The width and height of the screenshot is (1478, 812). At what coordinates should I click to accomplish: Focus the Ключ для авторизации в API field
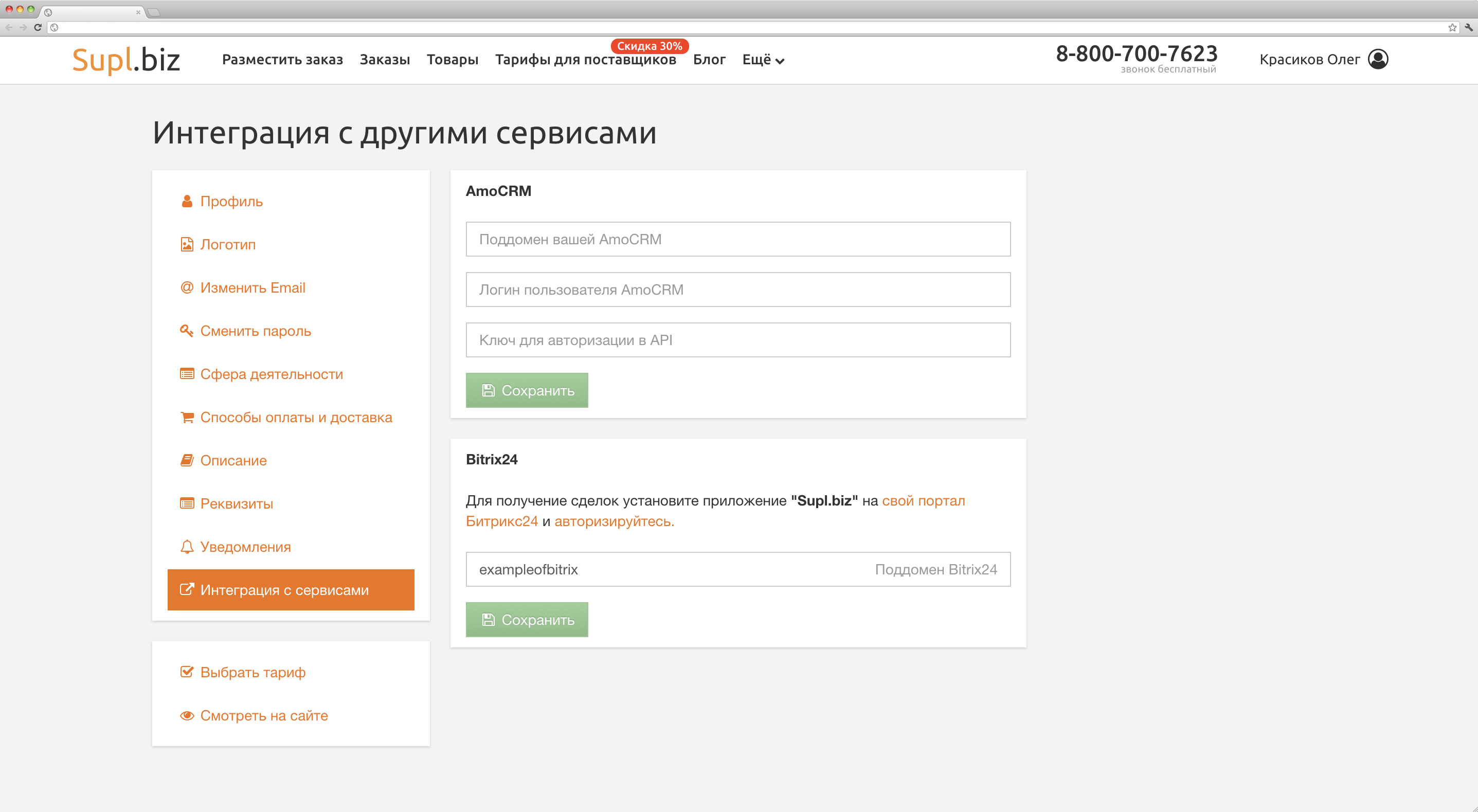(738, 340)
